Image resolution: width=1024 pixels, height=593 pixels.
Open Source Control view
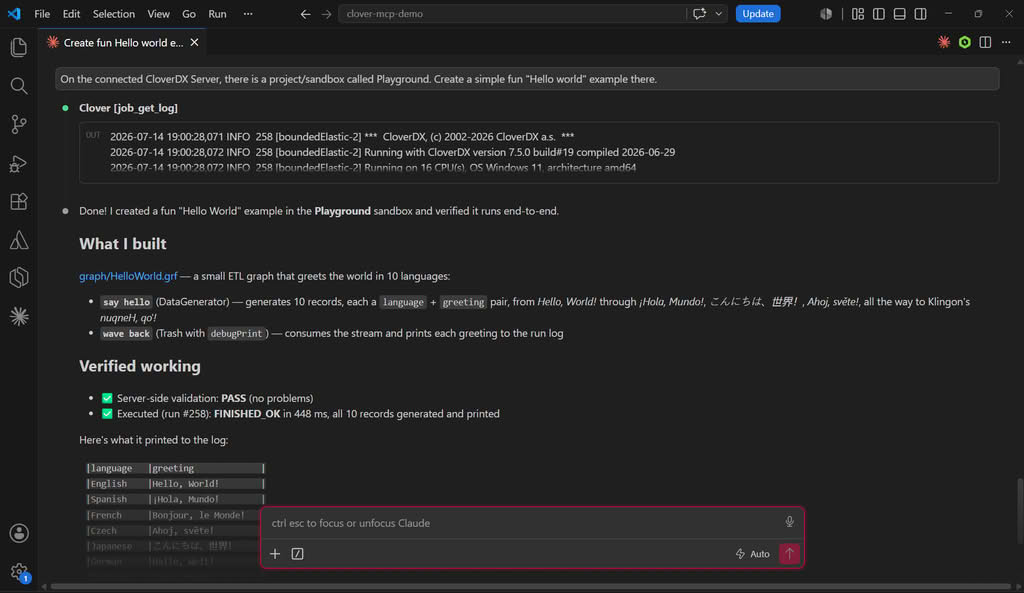19,124
